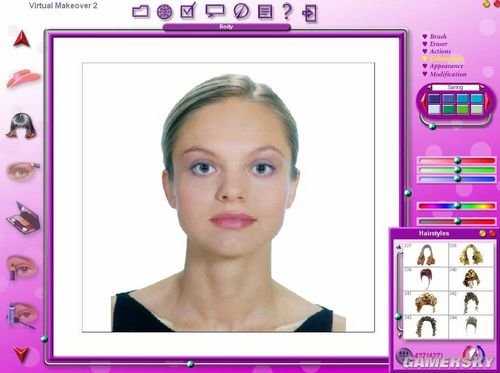The width and height of the screenshot is (500, 373).
Task: Choose Modification from the right menu
Action: point(448,74)
